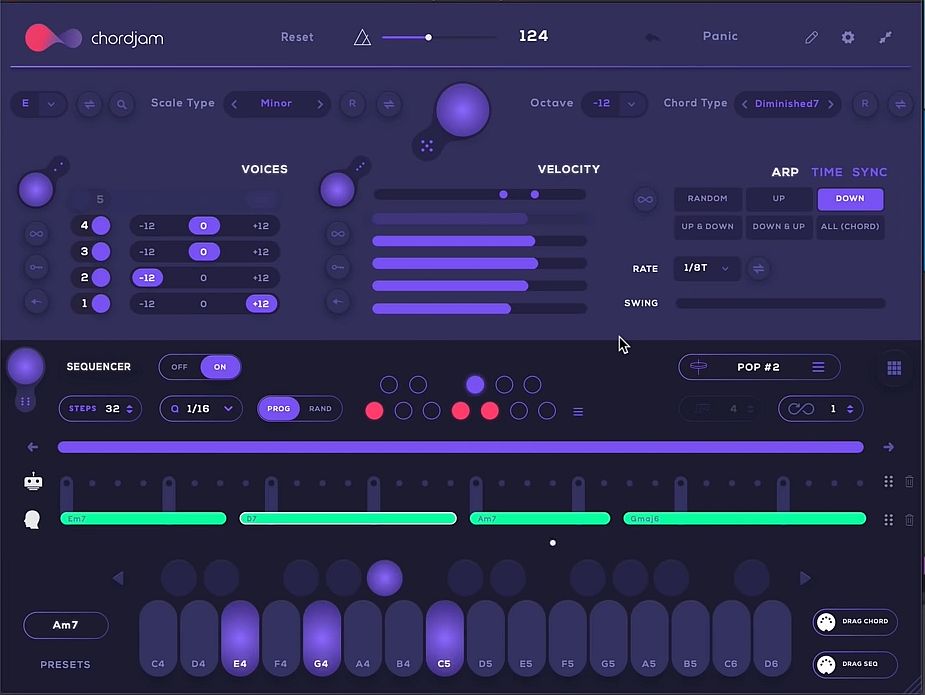Image resolution: width=925 pixels, height=695 pixels.
Task: Click the DRAG SEQ button
Action: click(x=855, y=664)
